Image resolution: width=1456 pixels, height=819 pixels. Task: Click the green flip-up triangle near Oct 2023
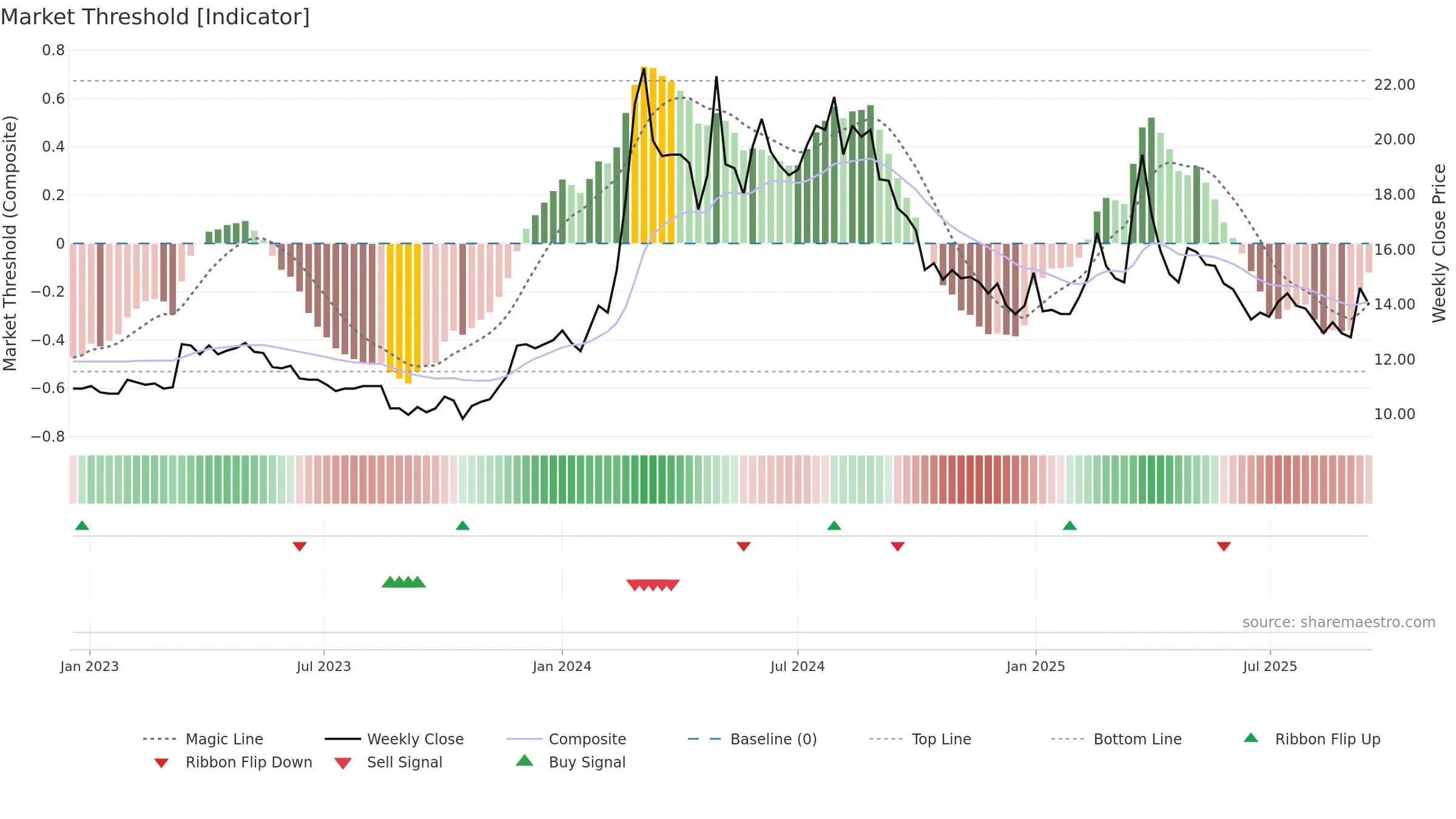[463, 525]
